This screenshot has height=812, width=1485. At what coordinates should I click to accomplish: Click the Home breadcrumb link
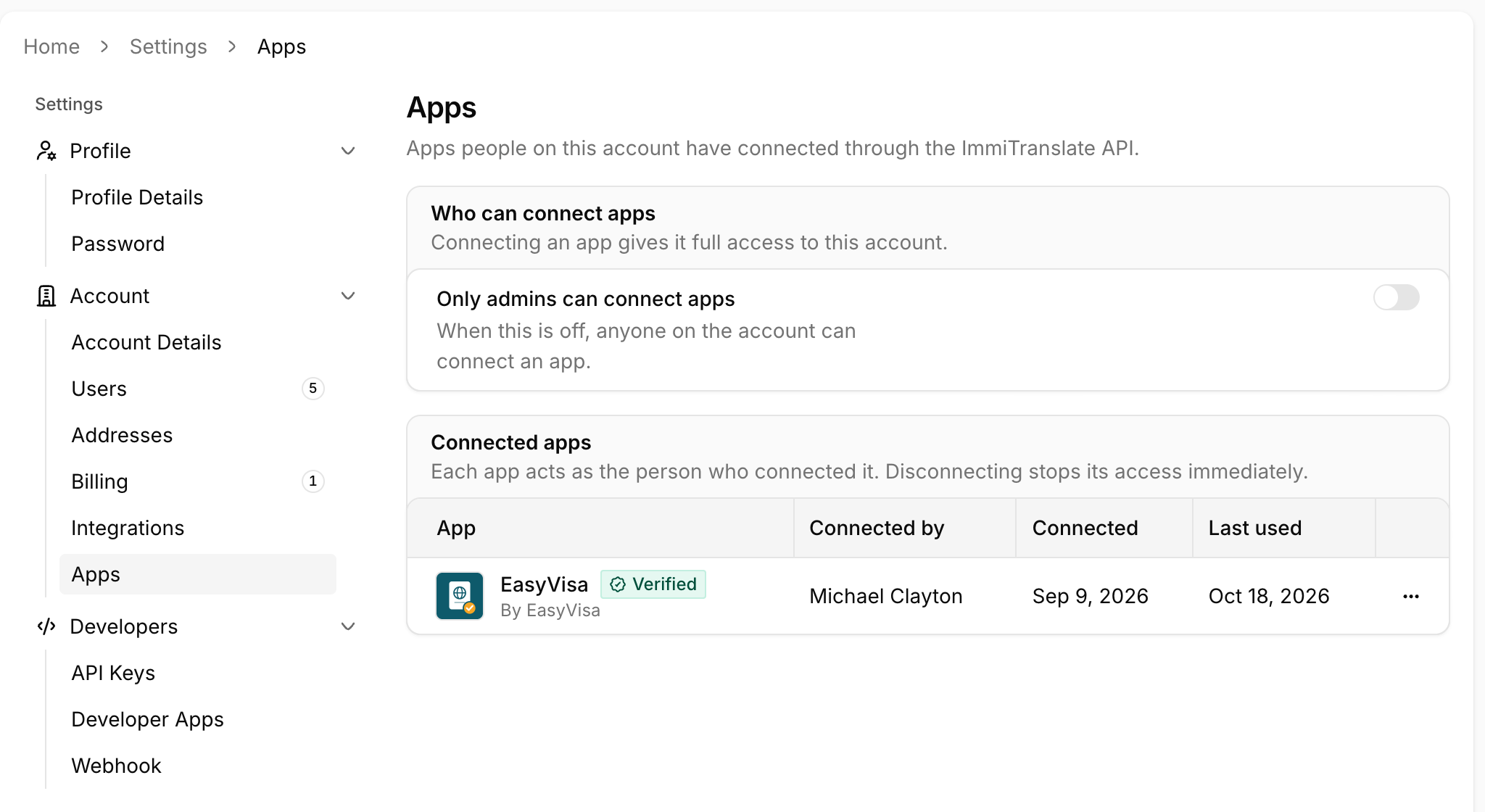coord(51,46)
